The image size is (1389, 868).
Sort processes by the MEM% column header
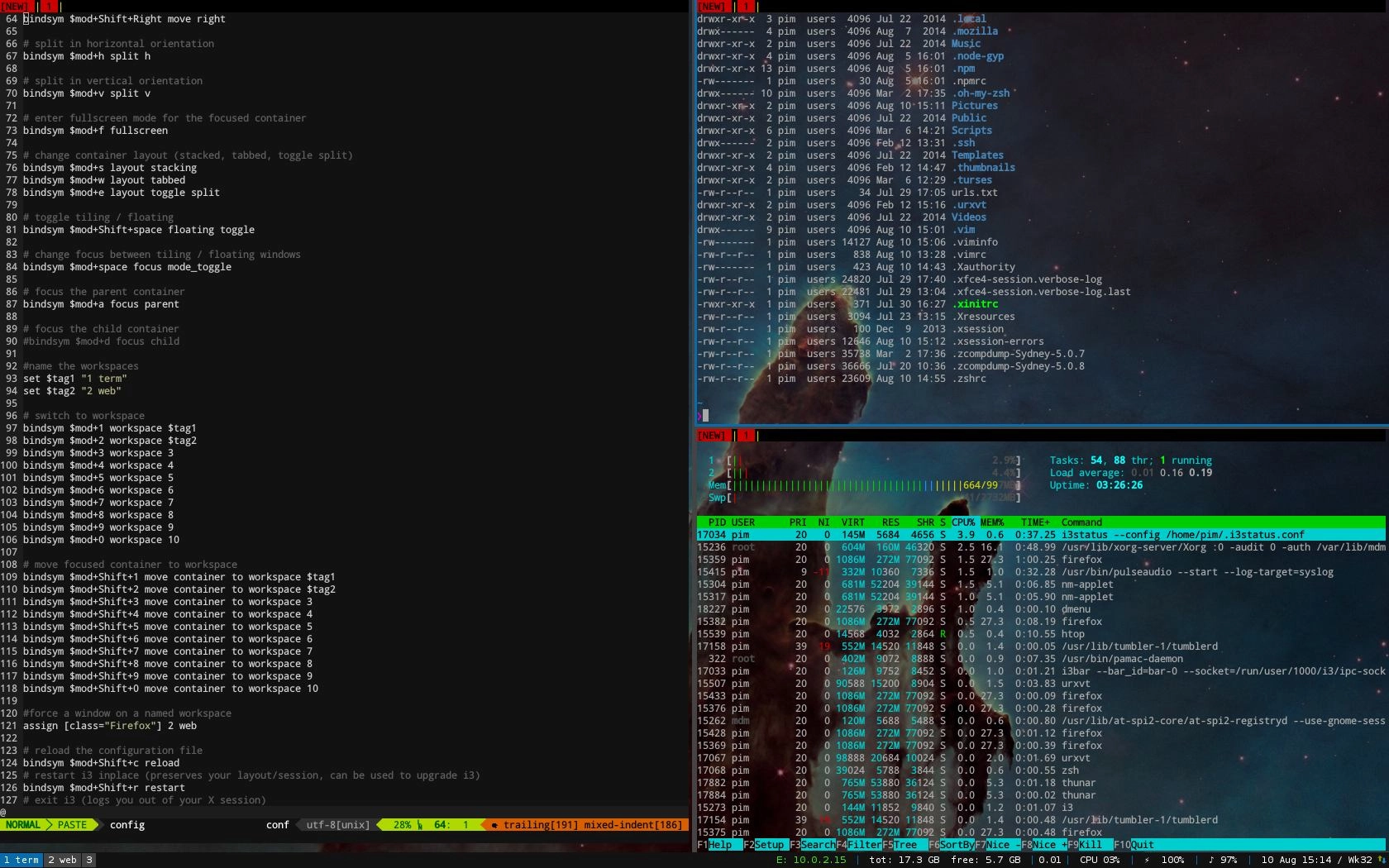coord(991,522)
